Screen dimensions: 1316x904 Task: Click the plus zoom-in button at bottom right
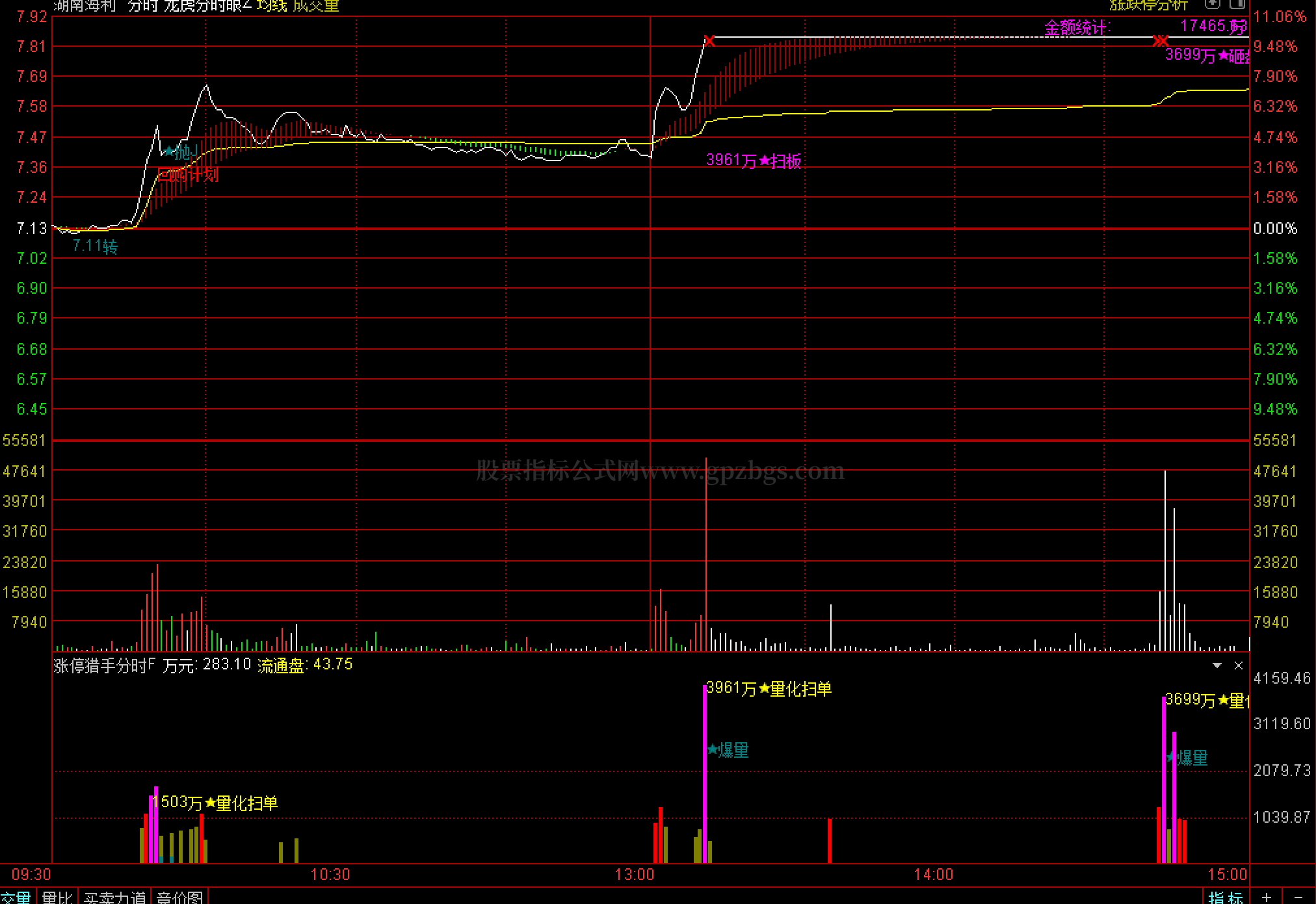pos(1267,897)
